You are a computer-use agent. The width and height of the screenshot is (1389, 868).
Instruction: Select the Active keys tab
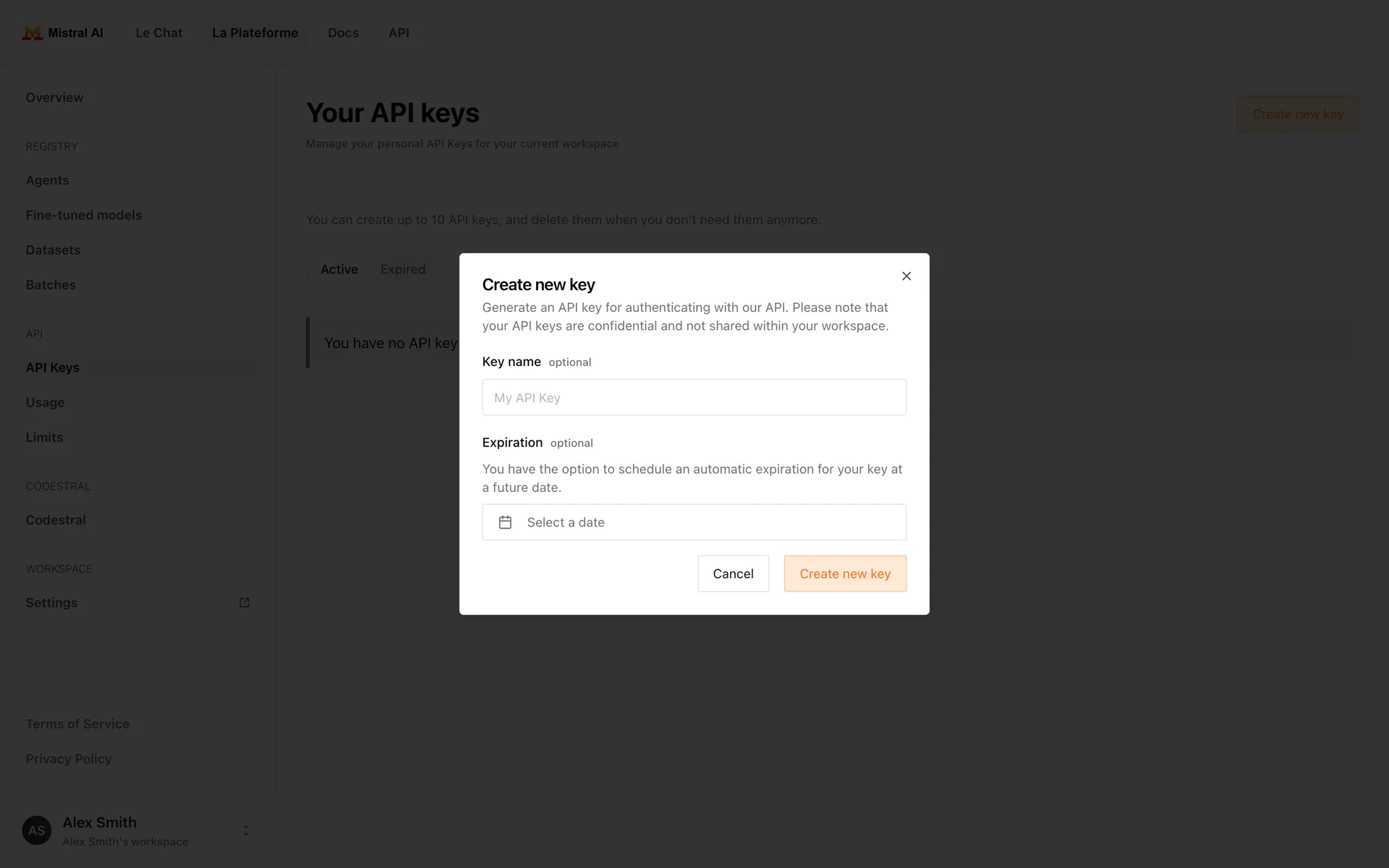click(x=339, y=270)
